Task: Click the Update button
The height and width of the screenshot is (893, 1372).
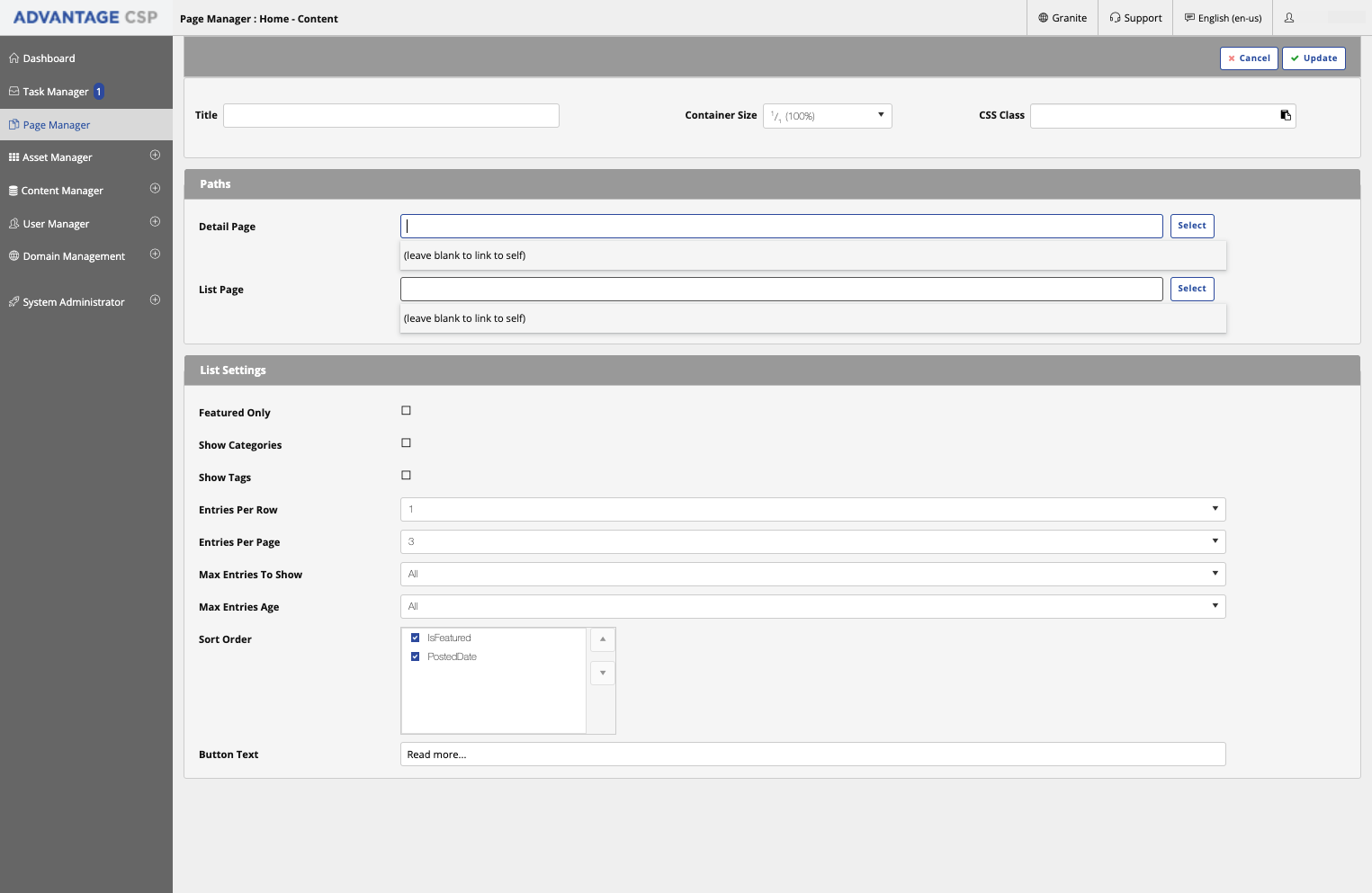Action: coord(1314,58)
